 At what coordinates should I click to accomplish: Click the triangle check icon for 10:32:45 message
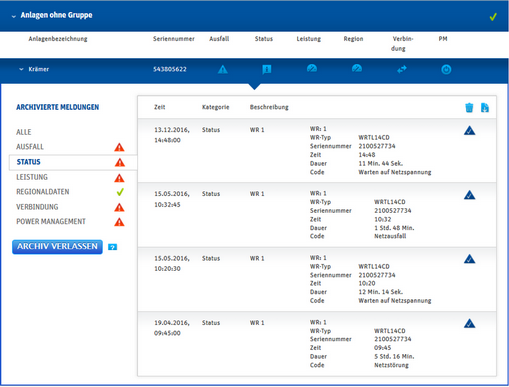click(470, 195)
